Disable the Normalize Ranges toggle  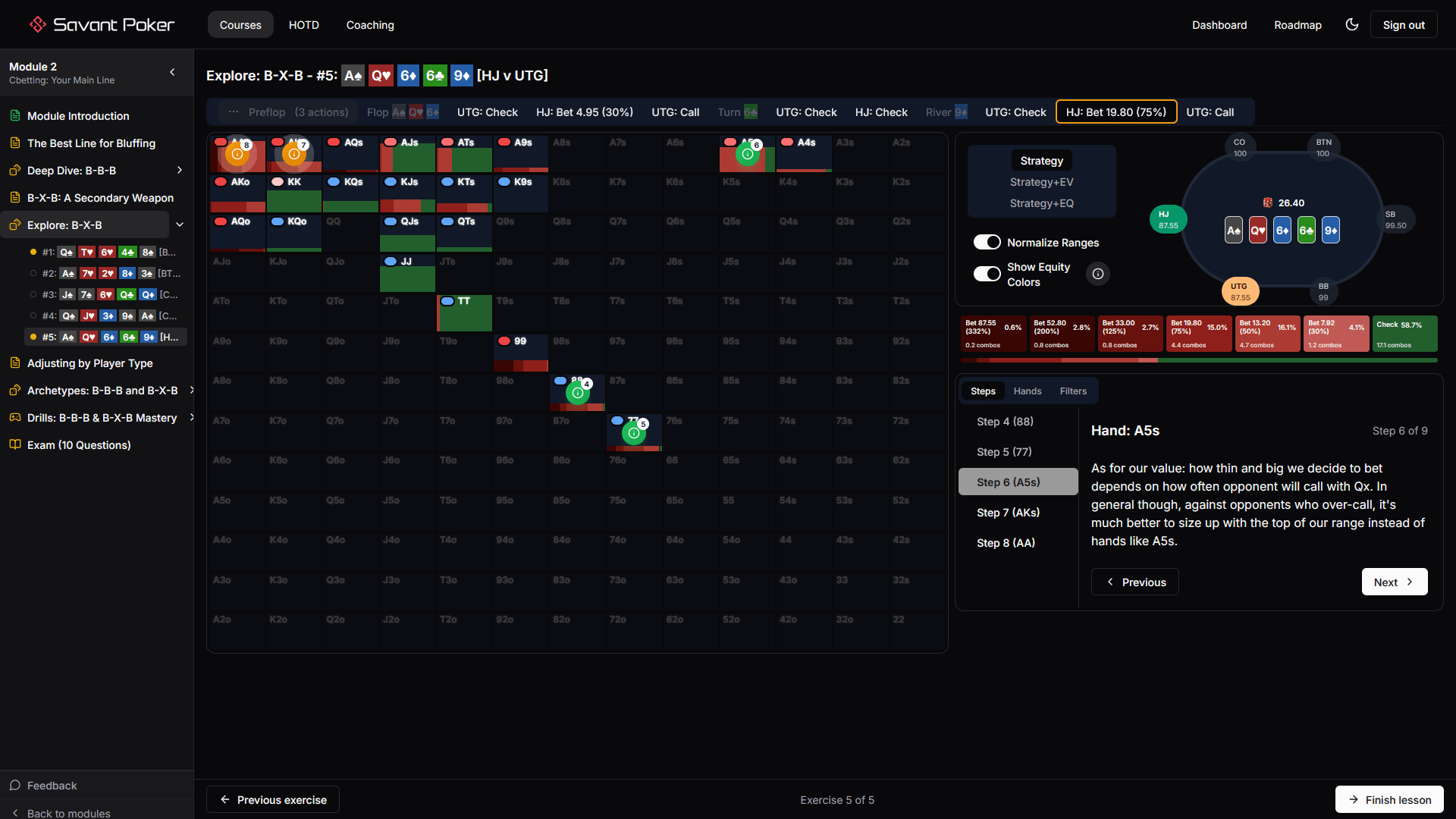[x=987, y=242]
